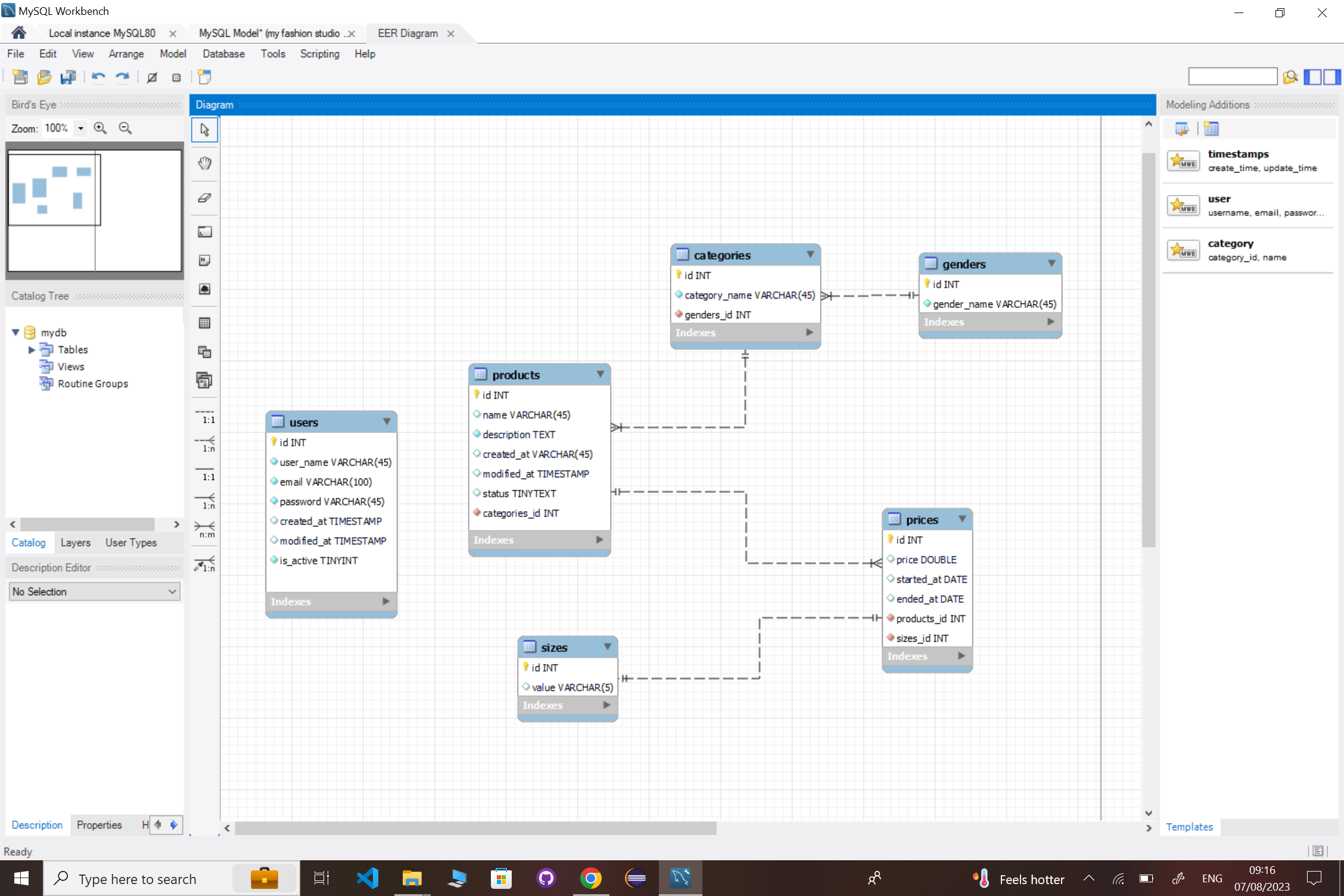1344x896 pixels.
Task: Open the Arrange menu
Action: 126,54
